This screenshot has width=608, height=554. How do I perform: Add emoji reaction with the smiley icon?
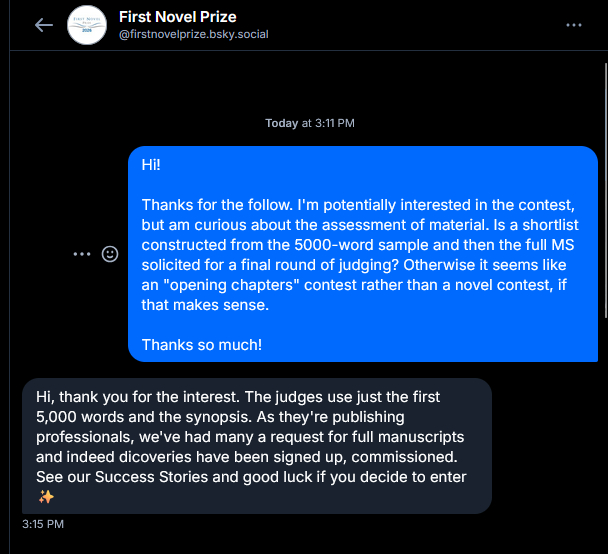point(110,254)
